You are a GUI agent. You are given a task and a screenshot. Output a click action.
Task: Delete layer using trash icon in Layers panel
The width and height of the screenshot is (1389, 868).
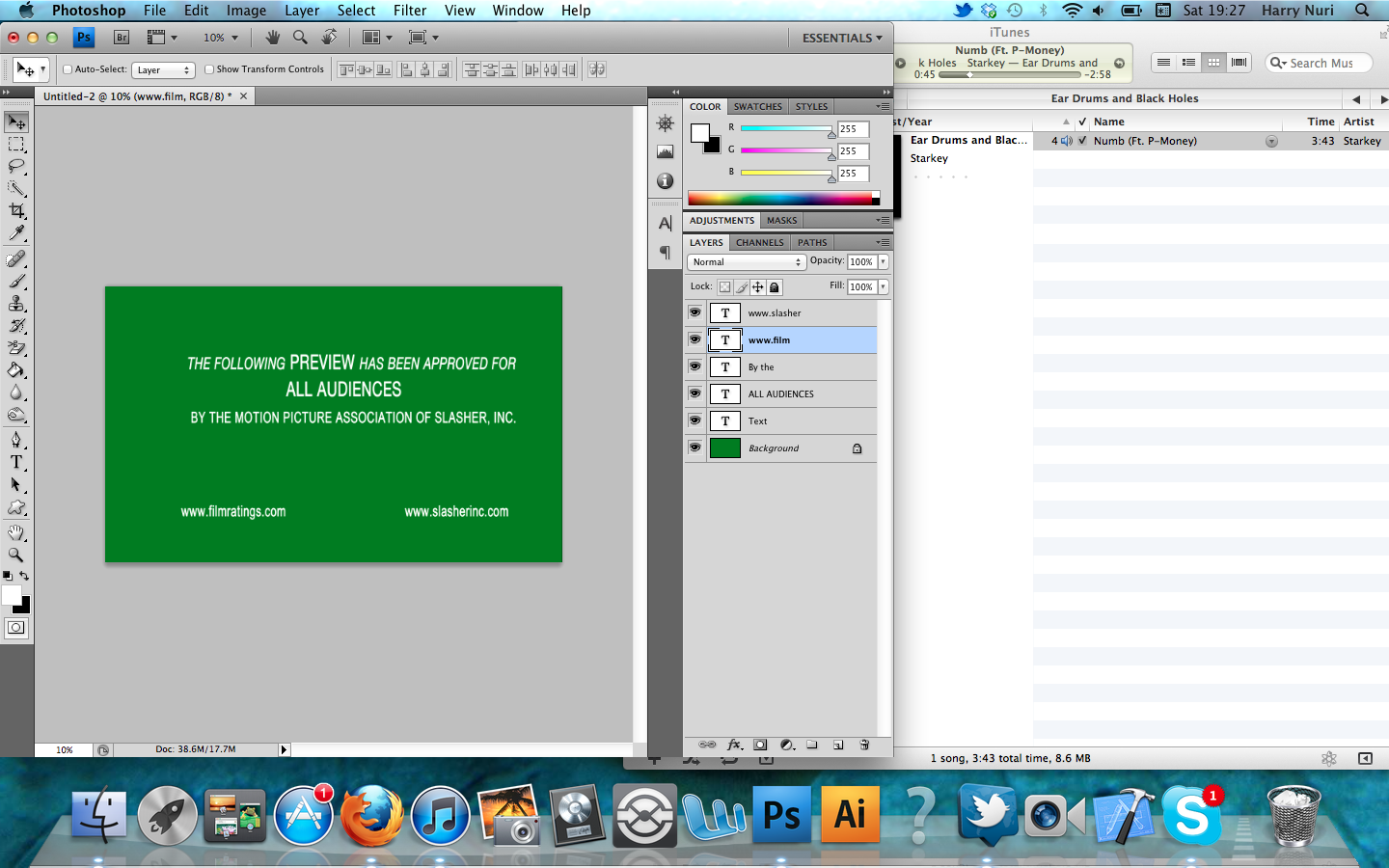tap(864, 745)
